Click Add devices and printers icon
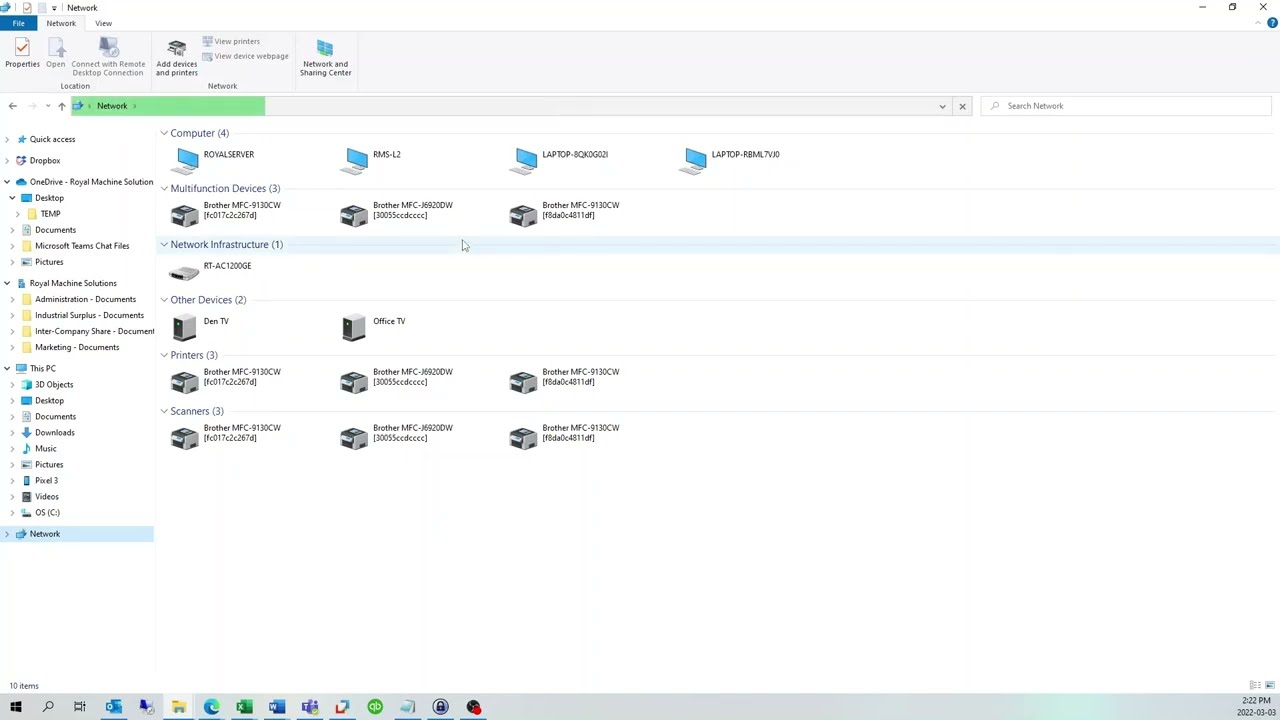Screen dimensions: 1280x720 coord(177,57)
